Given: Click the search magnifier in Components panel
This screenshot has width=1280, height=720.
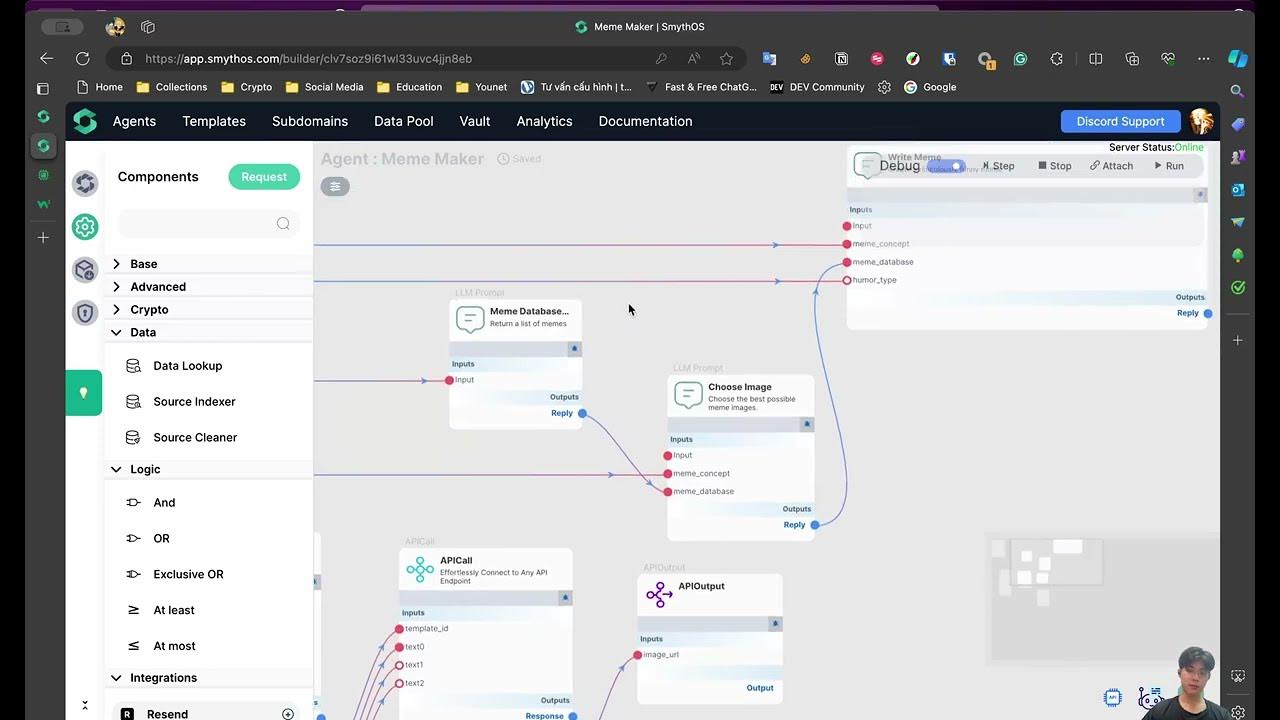Looking at the screenshot, I should 283,224.
